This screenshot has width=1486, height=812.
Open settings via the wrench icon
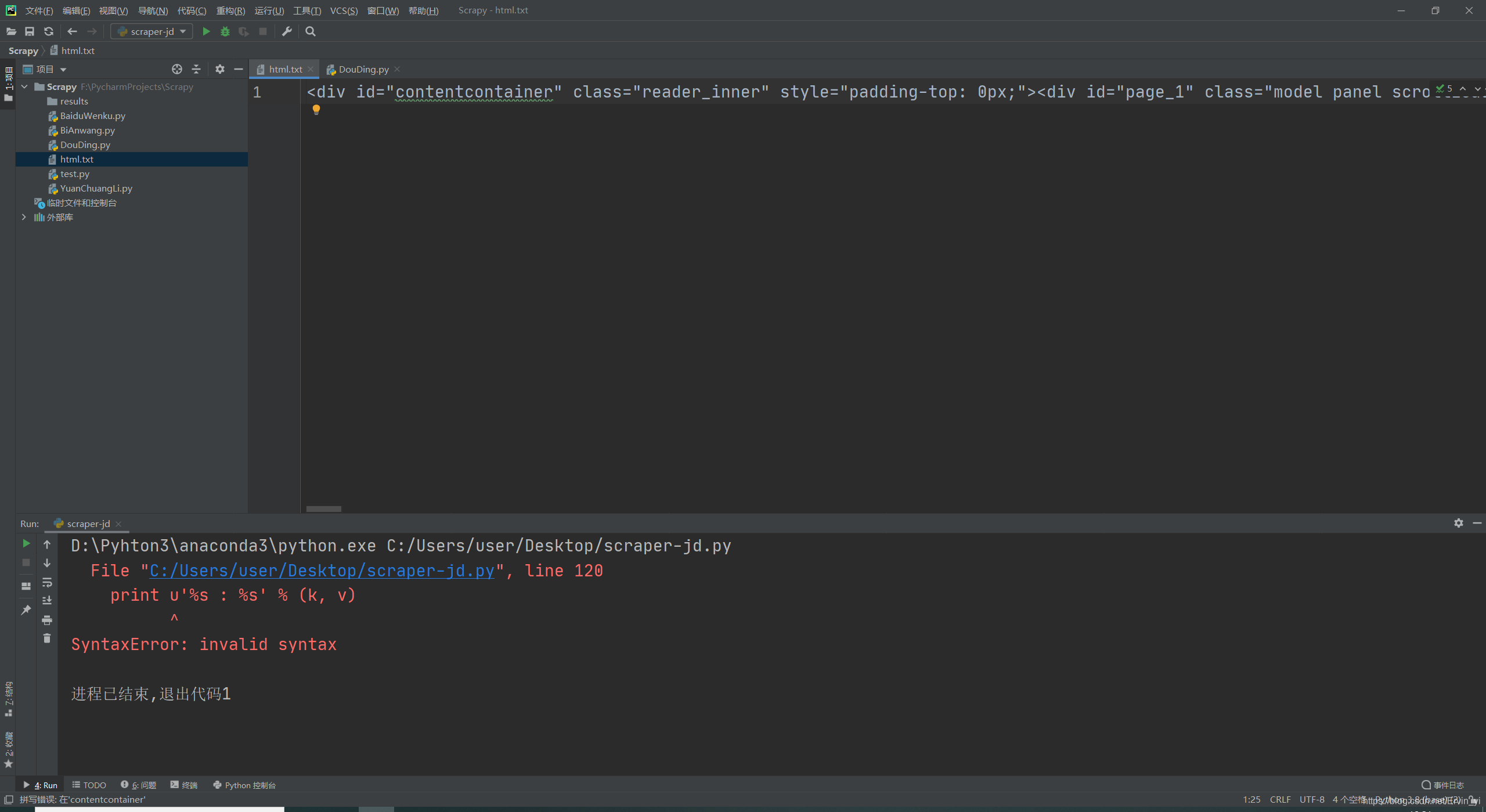pyautogui.click(x=287, y=31)
